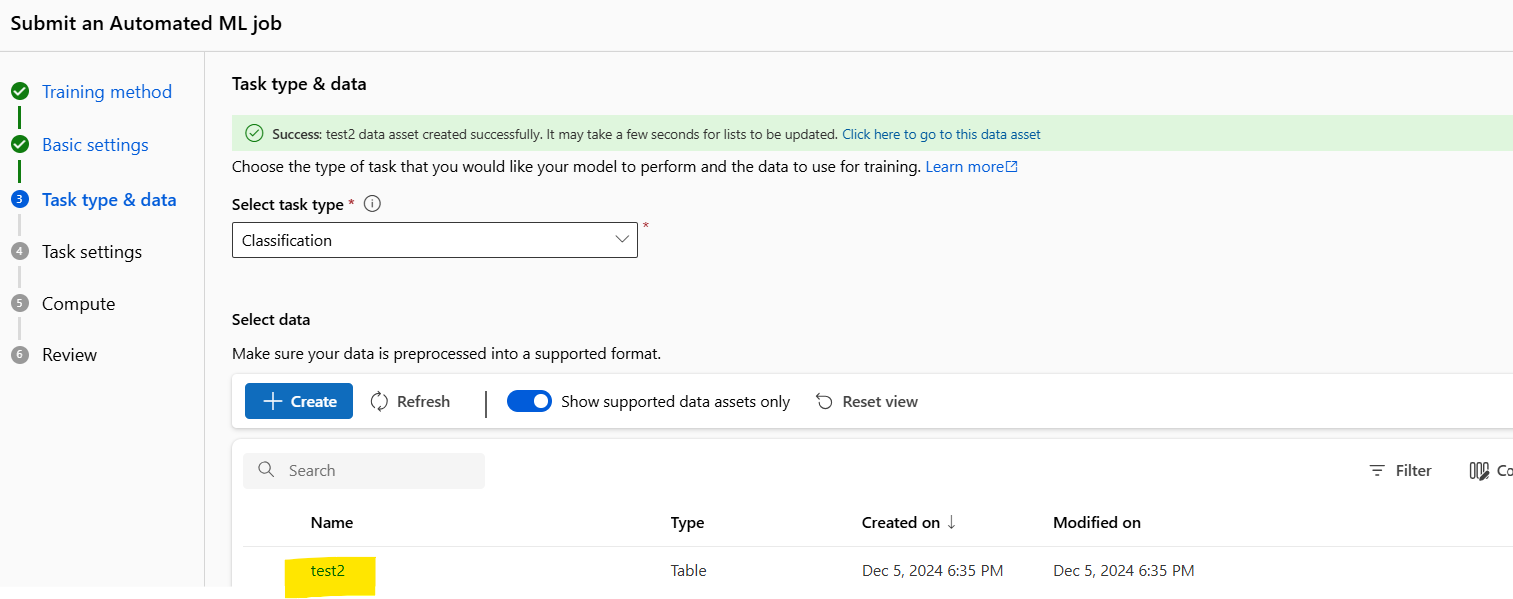Viewport: 1513px width, 599px height.
Task: Open the Filter icon above the table
Action: (x=1379, y=470)
